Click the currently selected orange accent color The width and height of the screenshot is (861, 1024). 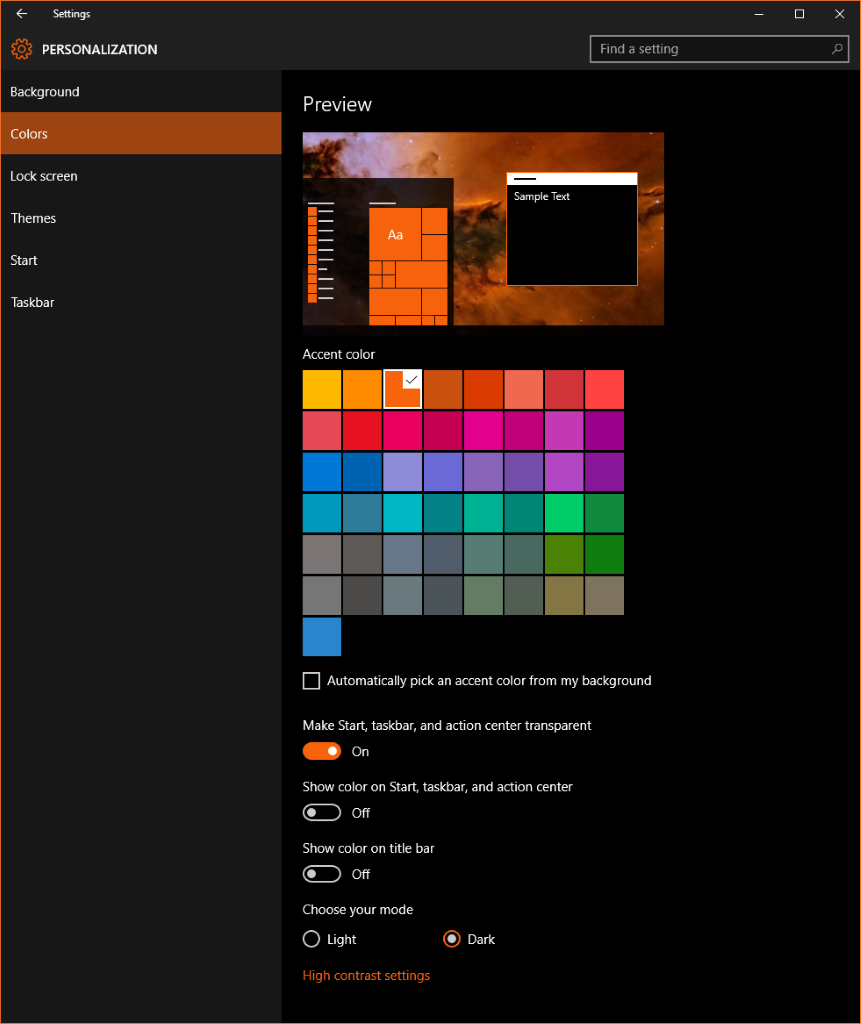point(402,389)
